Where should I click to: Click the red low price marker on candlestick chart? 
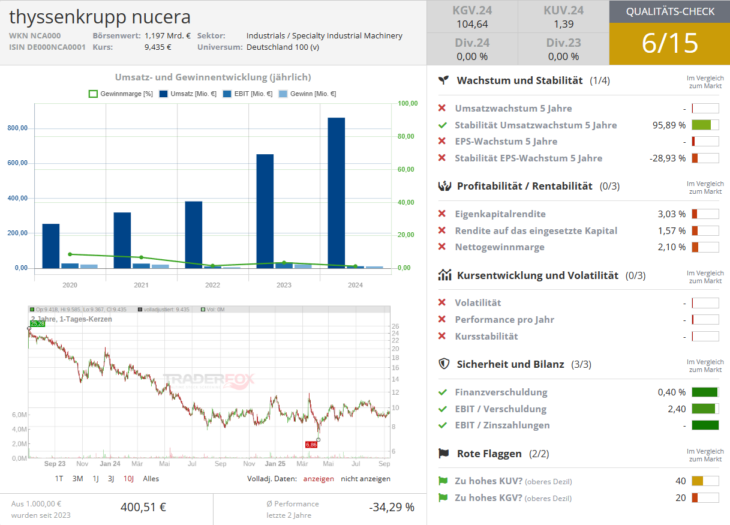[x=311, y=444]
